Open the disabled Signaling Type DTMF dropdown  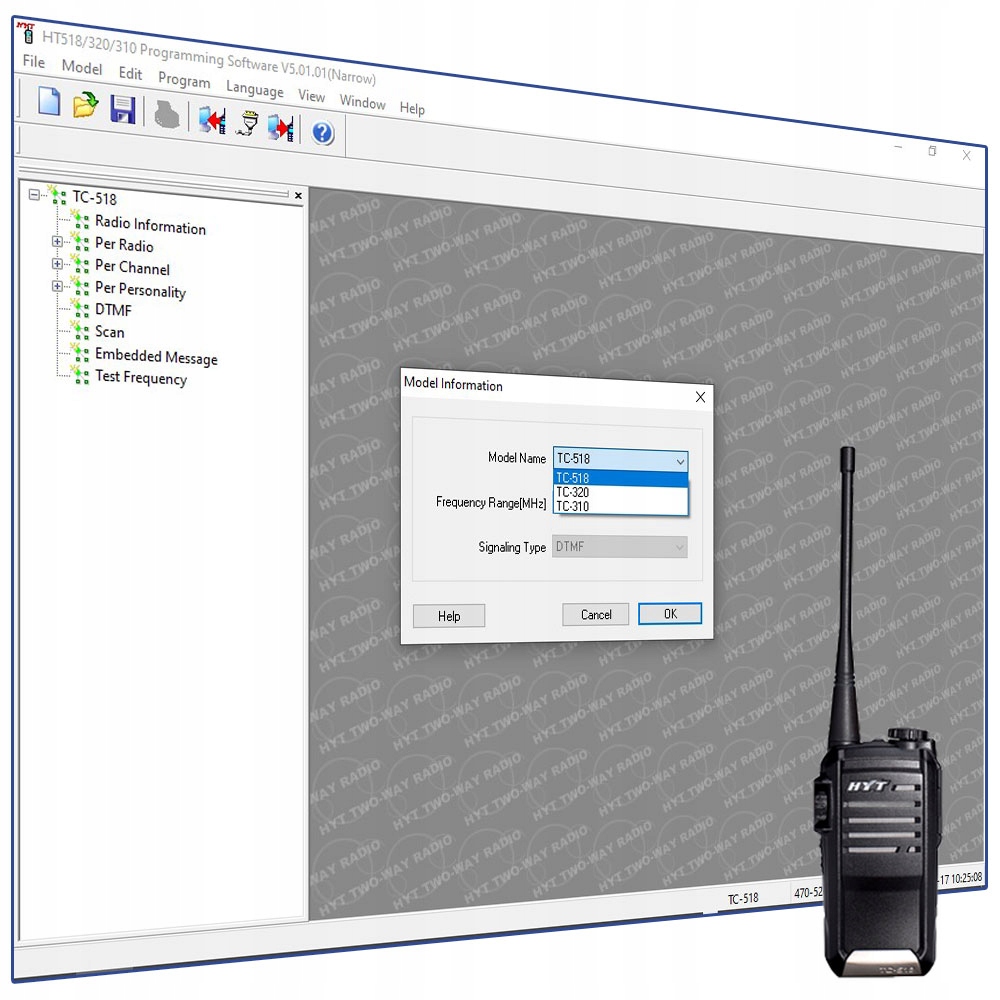pos(619,547)
